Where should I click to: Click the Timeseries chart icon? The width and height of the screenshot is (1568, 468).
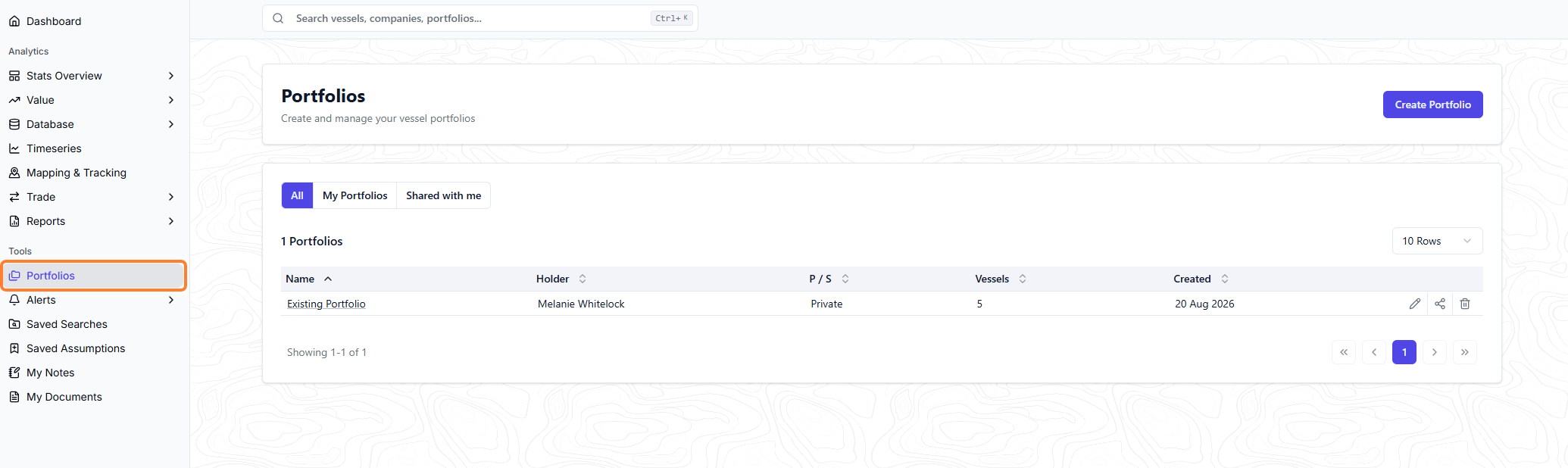14,148
